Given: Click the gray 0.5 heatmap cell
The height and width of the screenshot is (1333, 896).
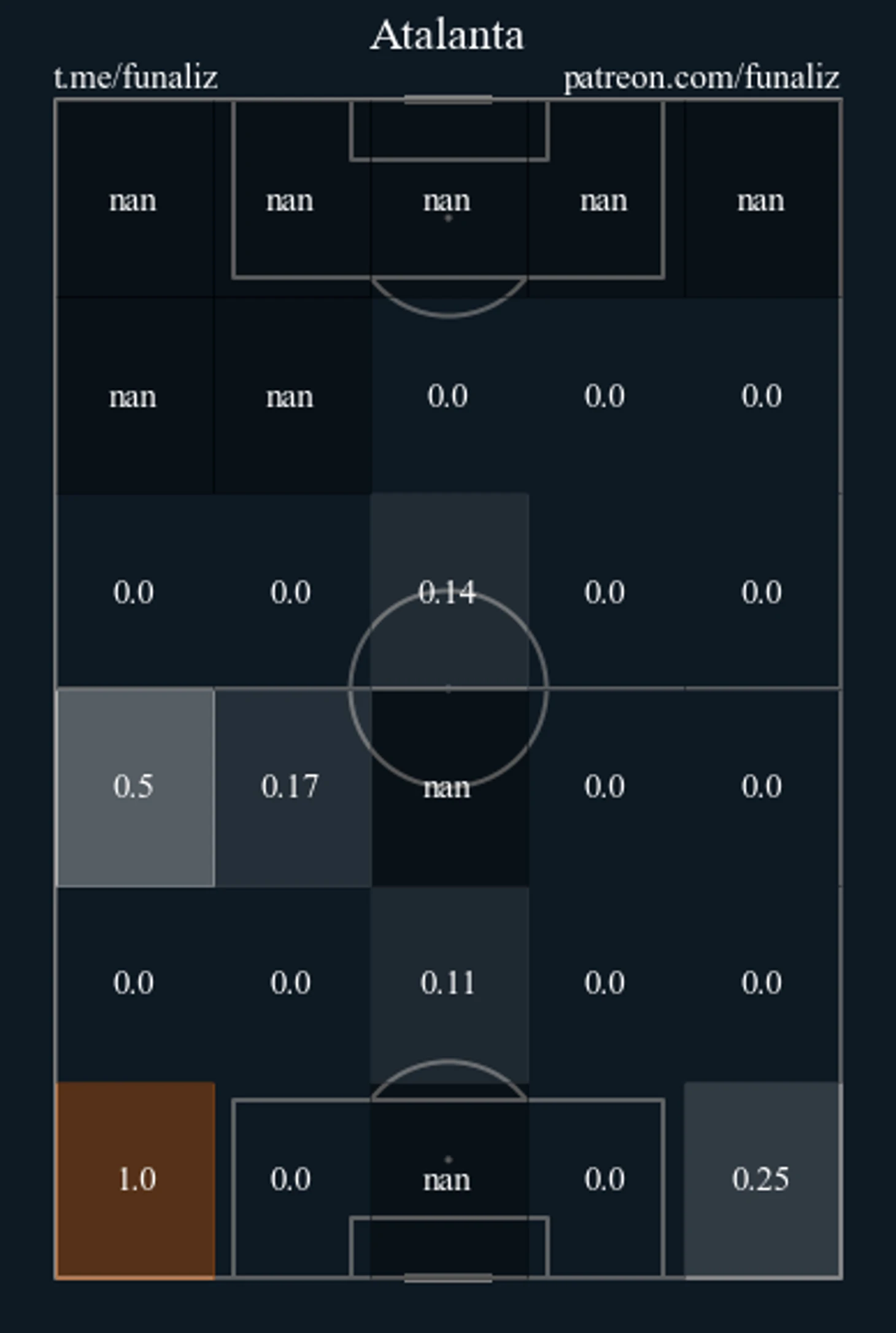Looking at the screenshot, I should pos(135,787).
